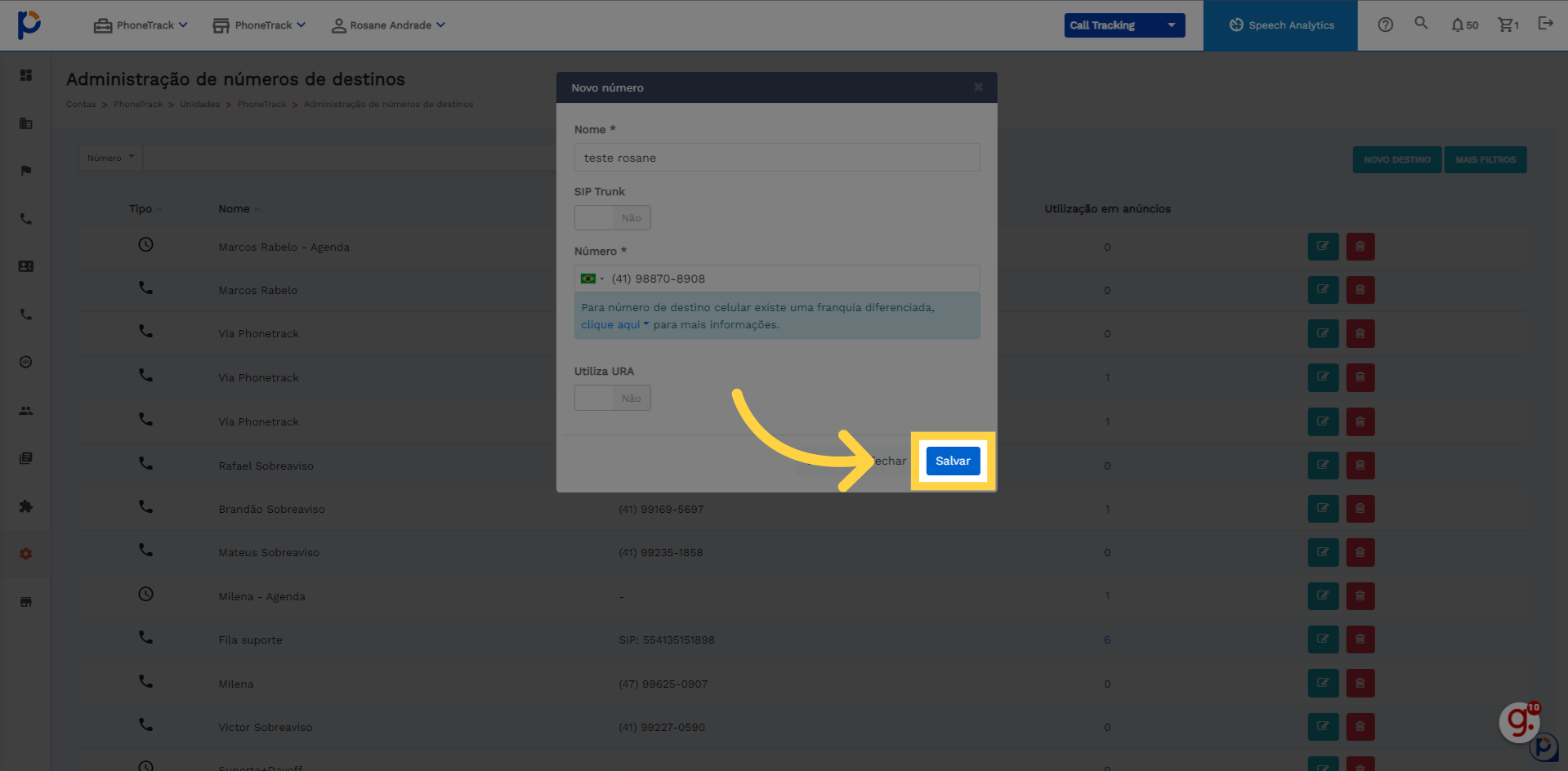Switch to Speech Analytics tab

pyautogui.click(x=1281, y=25)
